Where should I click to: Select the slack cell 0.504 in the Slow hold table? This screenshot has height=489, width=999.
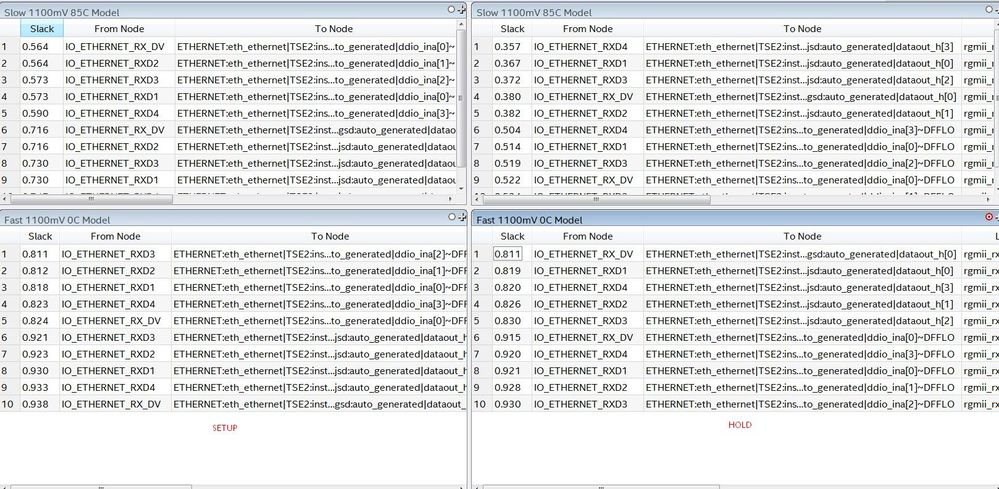[x=512, y=130]
